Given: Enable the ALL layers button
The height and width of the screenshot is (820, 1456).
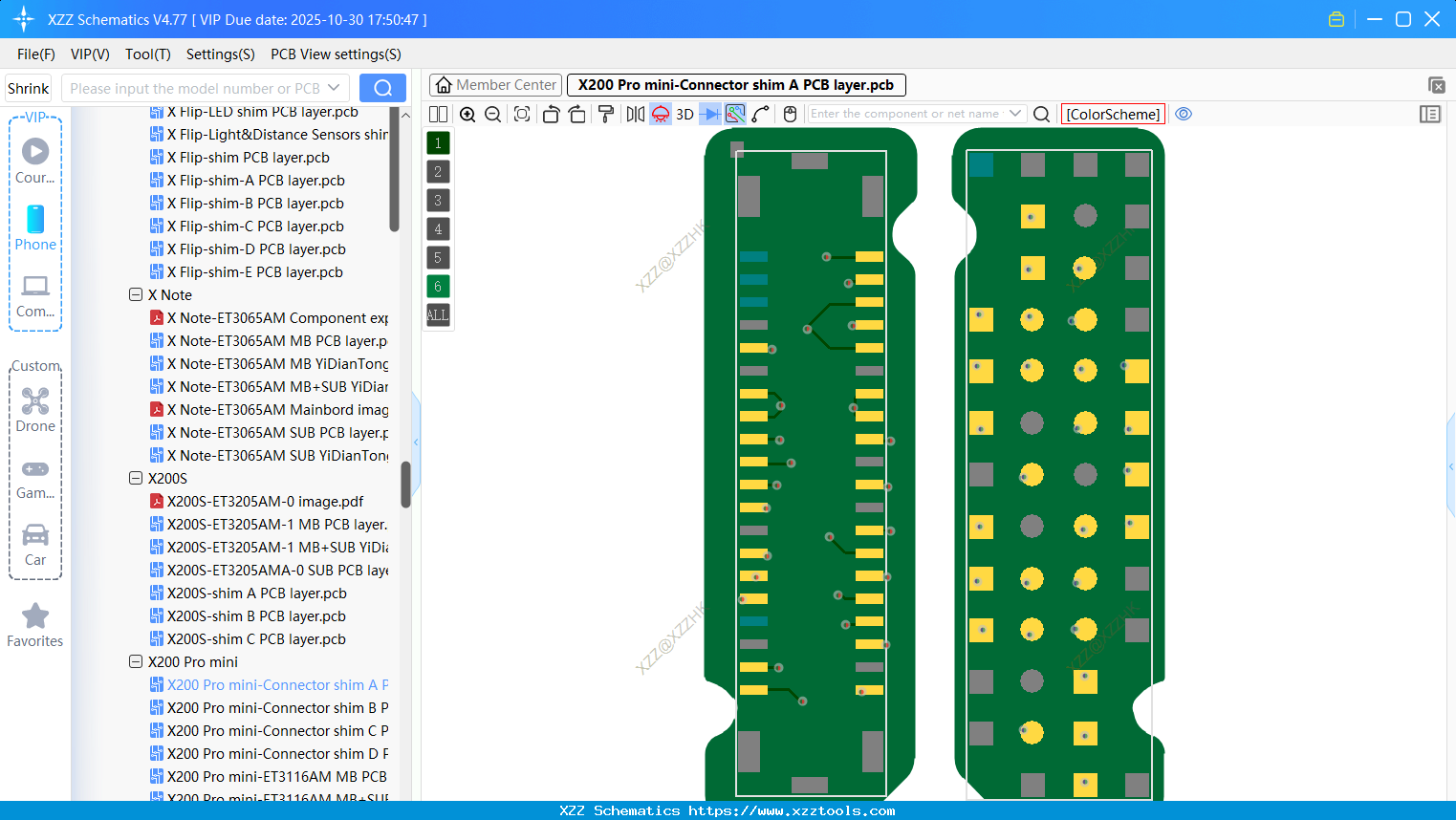Looking at the screenshot, I should 437,314.
